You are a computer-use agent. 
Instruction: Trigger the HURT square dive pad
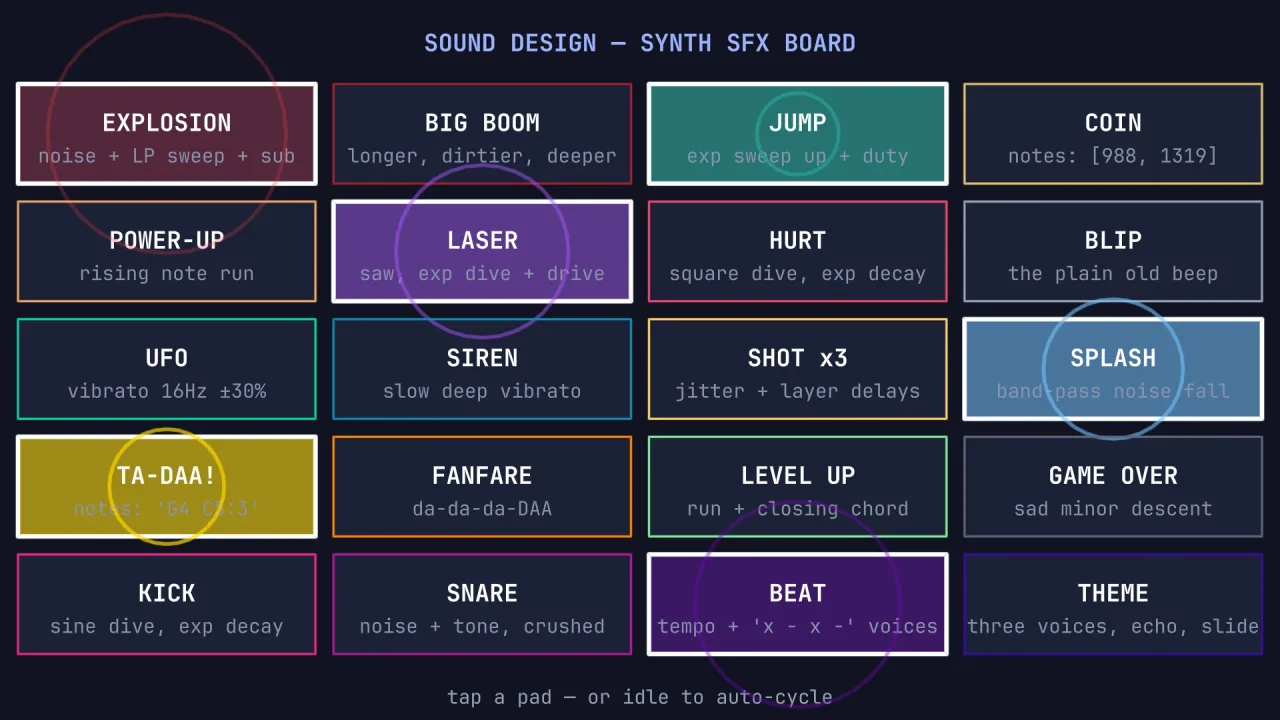tap(798, 251)
